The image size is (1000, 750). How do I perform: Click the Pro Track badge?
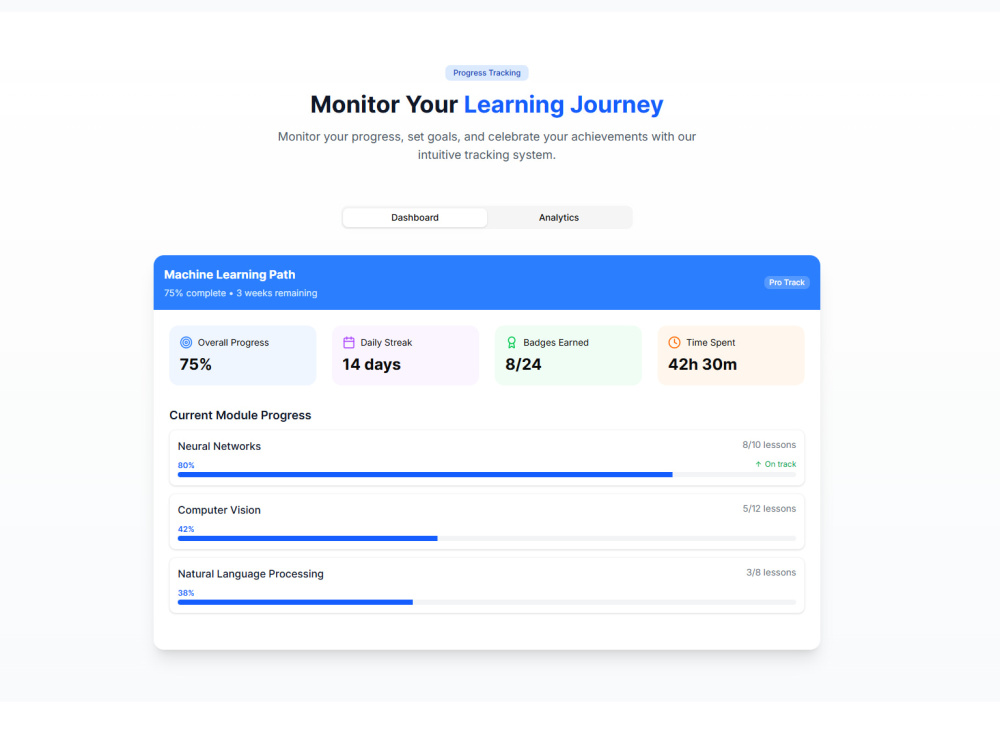(786, 283)
